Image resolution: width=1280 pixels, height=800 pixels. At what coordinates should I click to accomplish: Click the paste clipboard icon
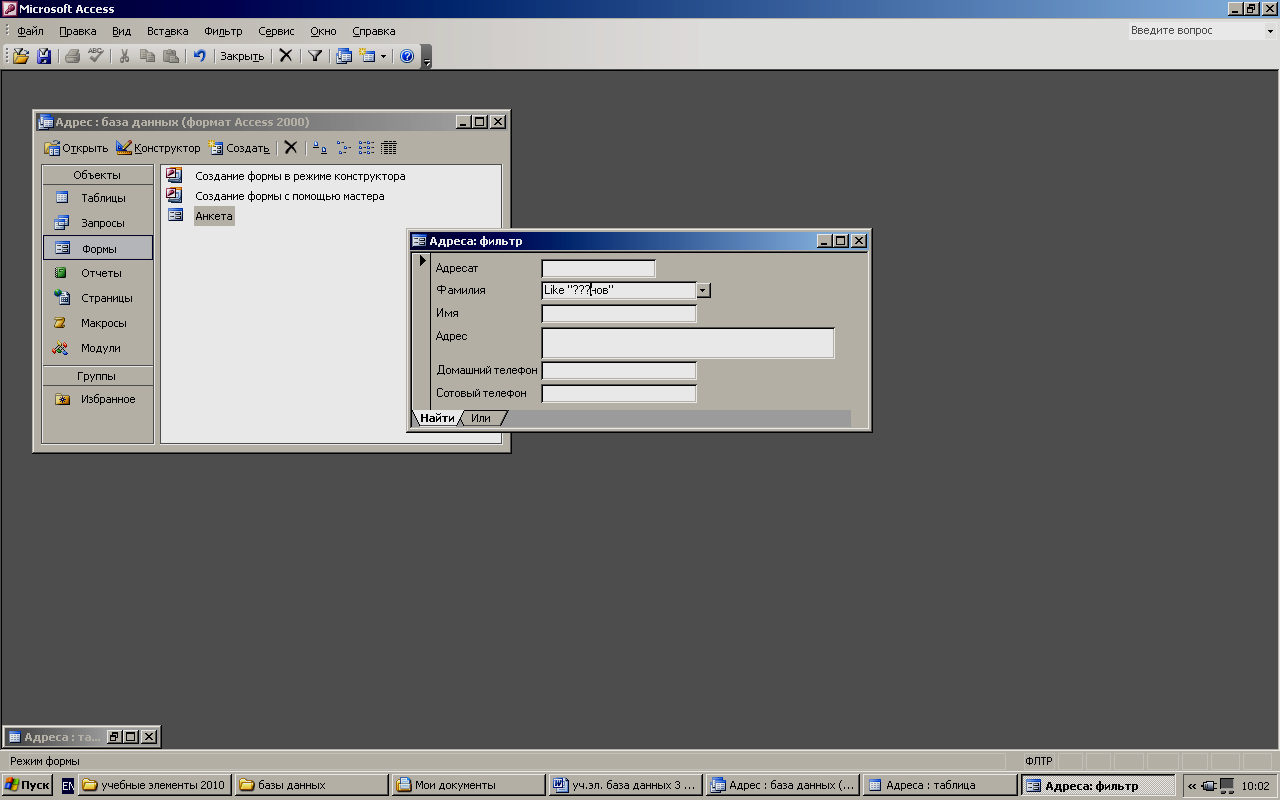tap(171, 56)
